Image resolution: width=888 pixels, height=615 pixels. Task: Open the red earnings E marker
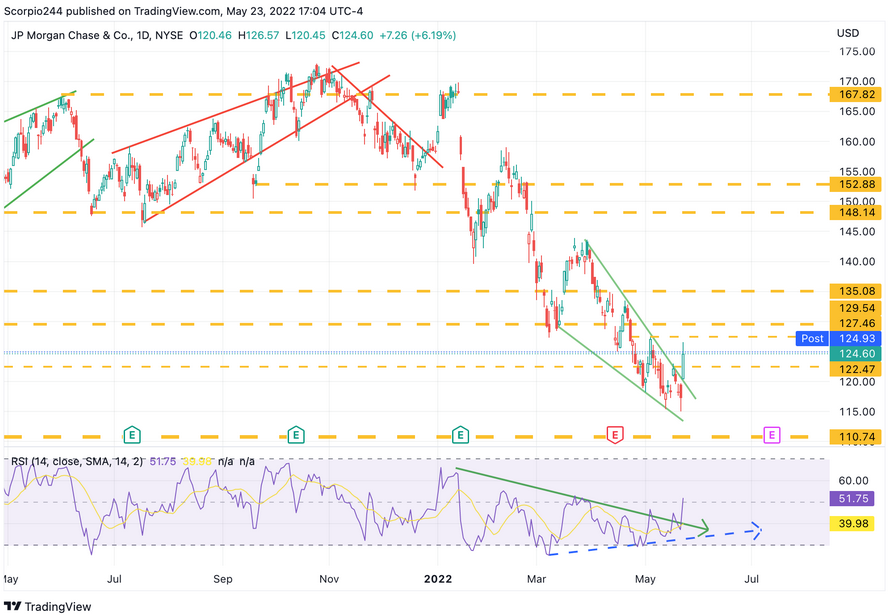click(615, 435)
